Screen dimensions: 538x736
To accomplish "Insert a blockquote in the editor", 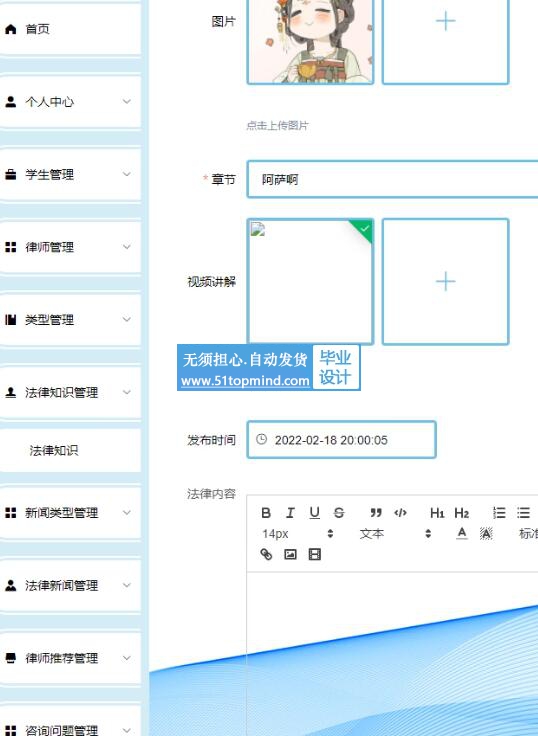I will [376, 513].
